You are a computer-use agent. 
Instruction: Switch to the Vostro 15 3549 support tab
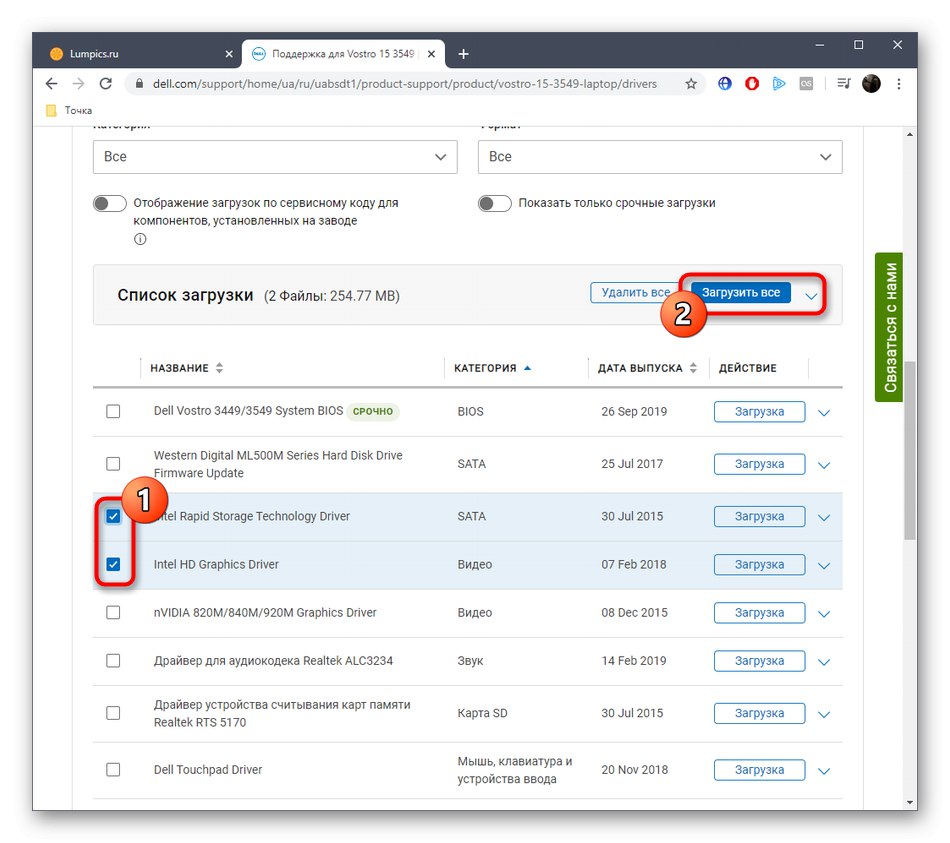[x=344, y=54]
